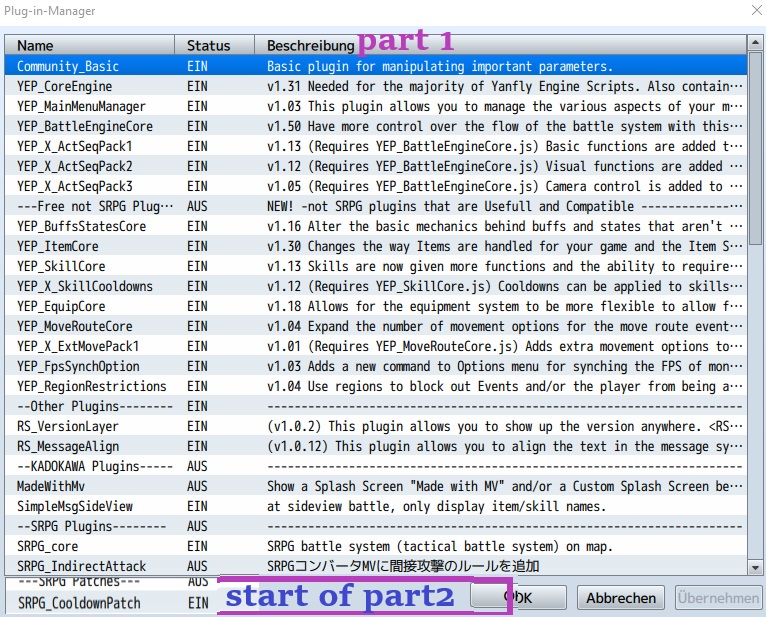Select the YEP_BuffsStatesCore plugin
The image size is (766, 617).
[376, 226]
